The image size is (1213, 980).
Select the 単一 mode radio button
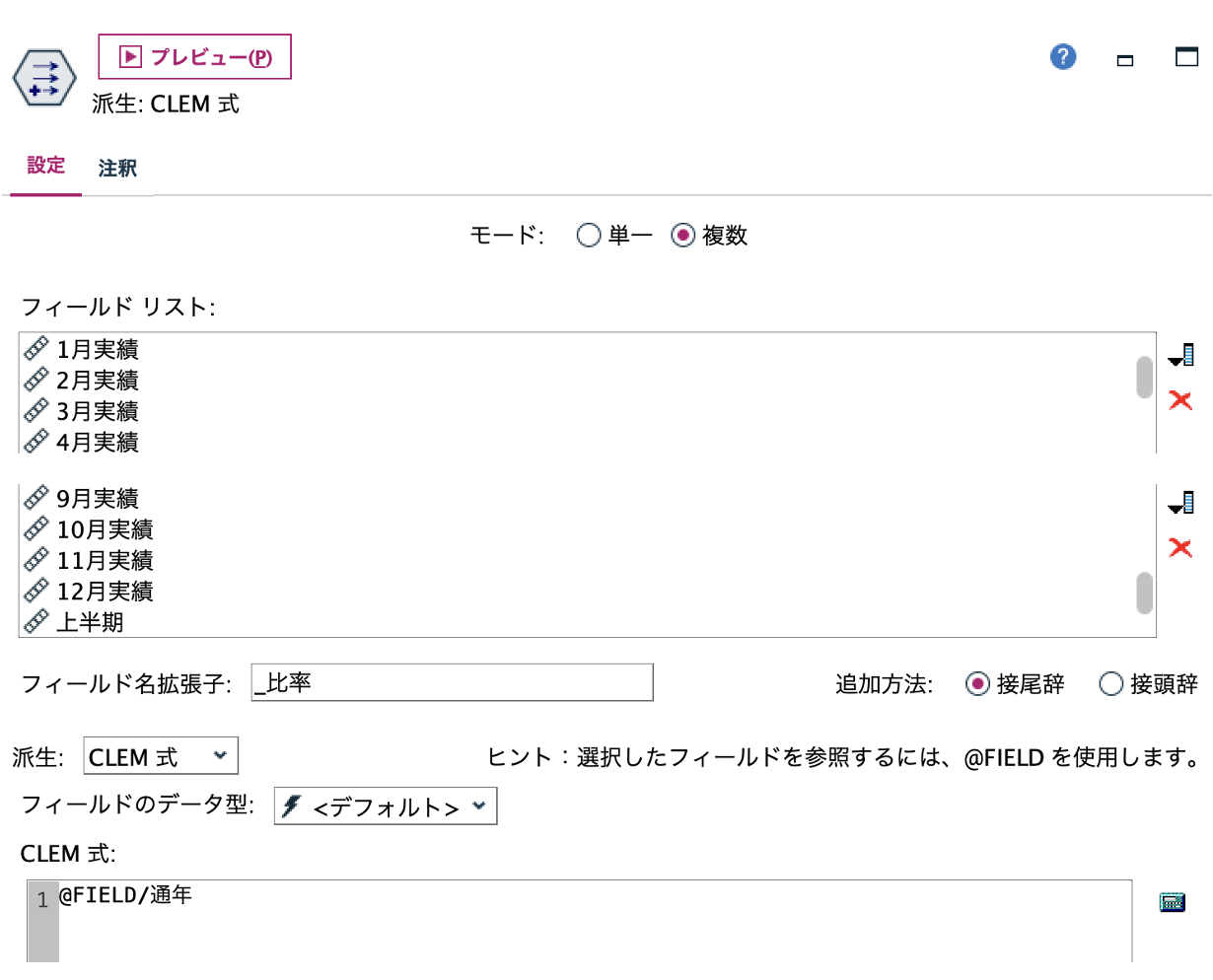[589, 235]
